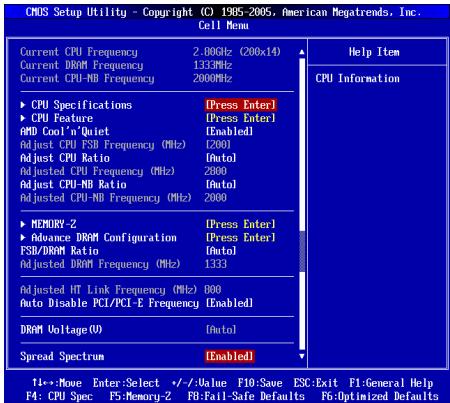Click the 2.80GHz (200x14) value
Screen dimensions: 450x403
click(237, 52)
